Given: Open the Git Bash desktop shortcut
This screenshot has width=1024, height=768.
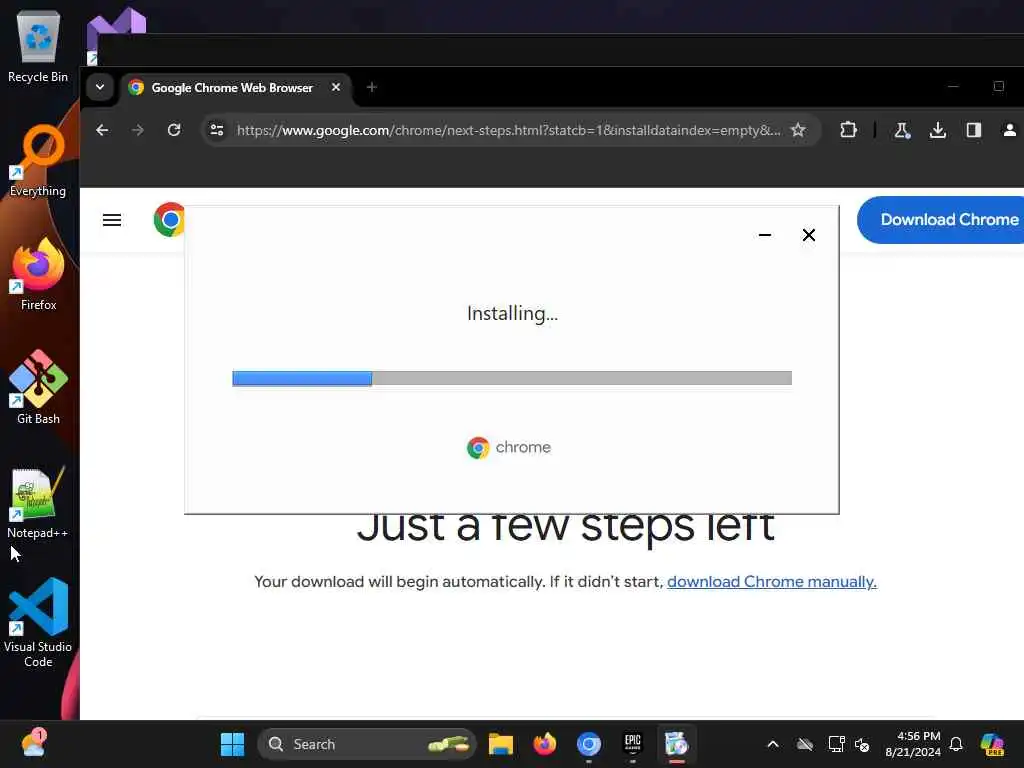Looking at the screenshot, I should click(x=38, y=388).
